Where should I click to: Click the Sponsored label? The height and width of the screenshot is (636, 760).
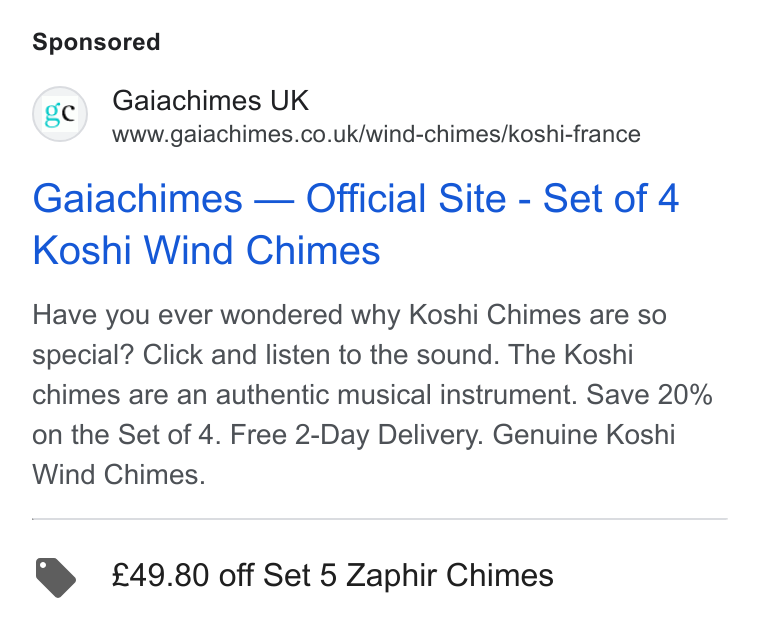coord(96,42)
